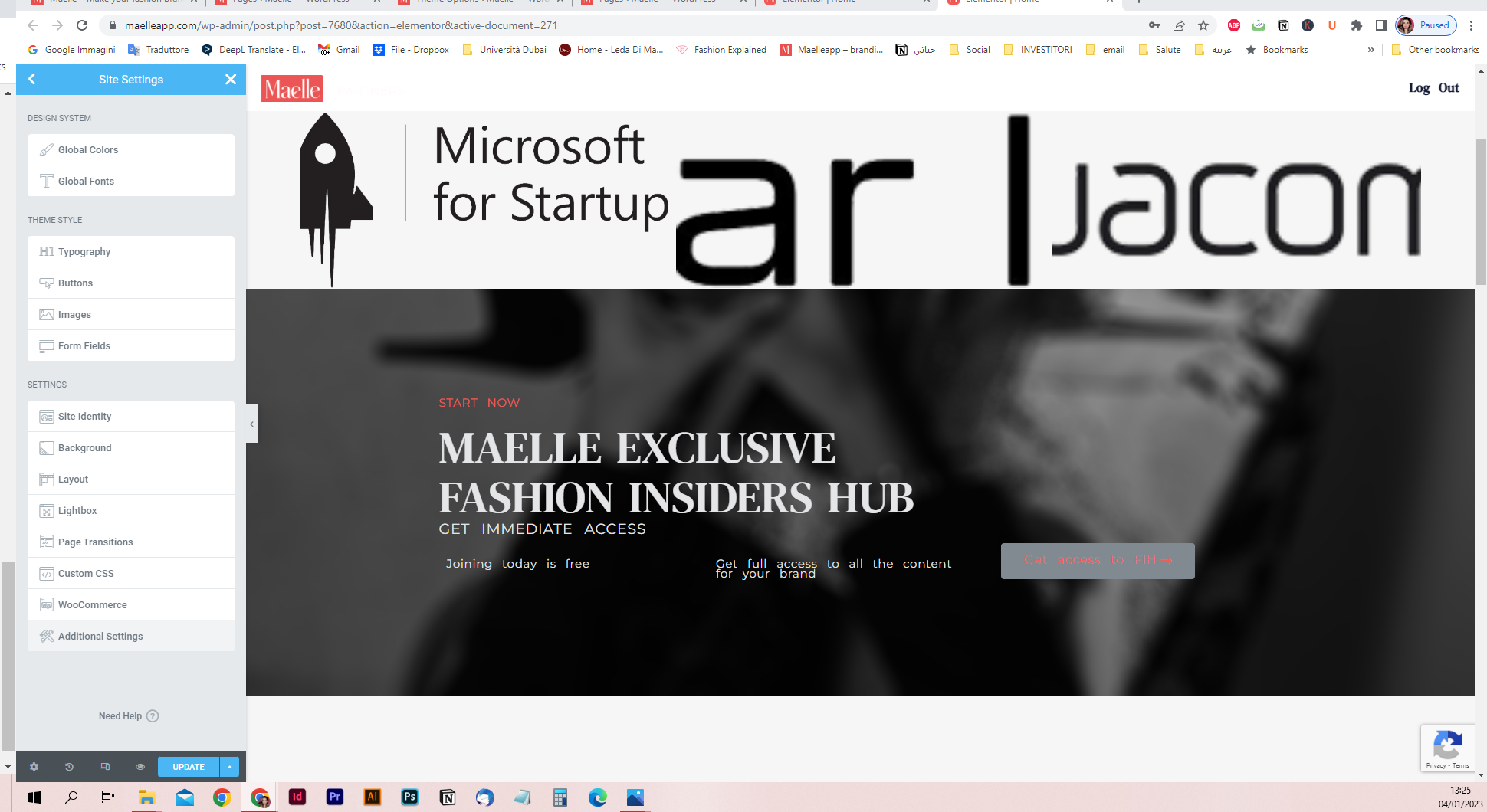Close the Site Settings panel
Viewport: 1487px width, 812px height.
pos(231,79)
